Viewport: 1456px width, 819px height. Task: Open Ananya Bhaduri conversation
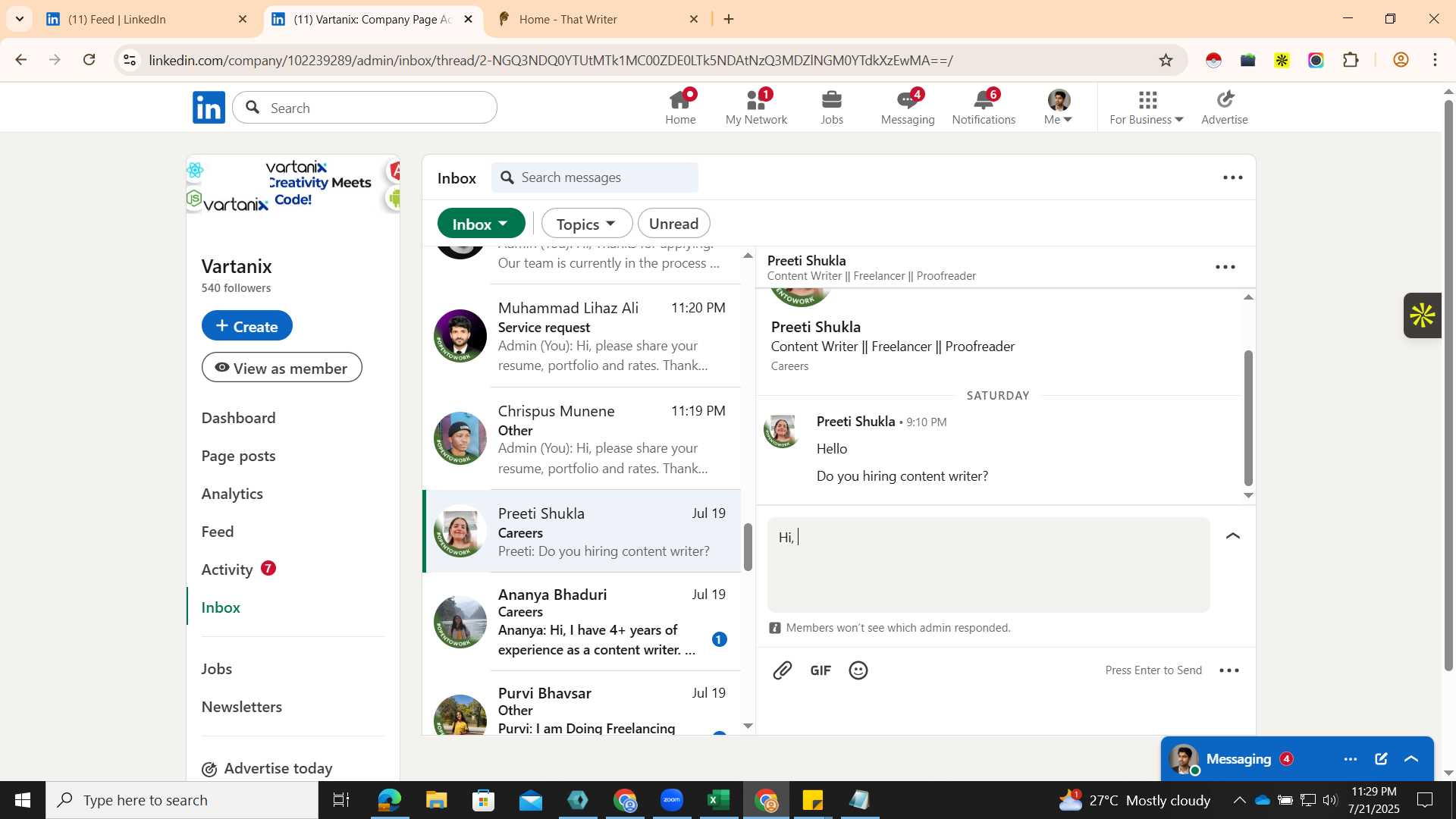click(582, 621)
